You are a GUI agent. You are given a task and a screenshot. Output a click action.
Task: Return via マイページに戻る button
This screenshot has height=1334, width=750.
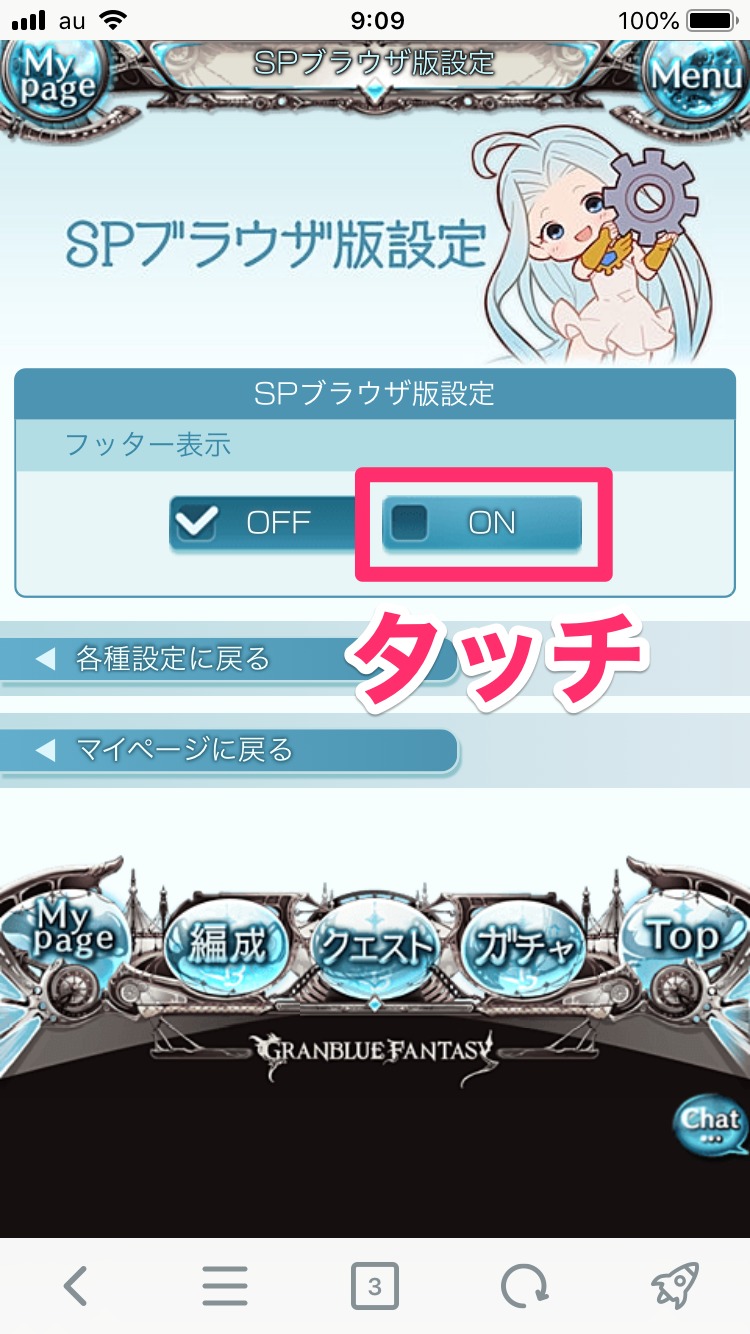229,750
